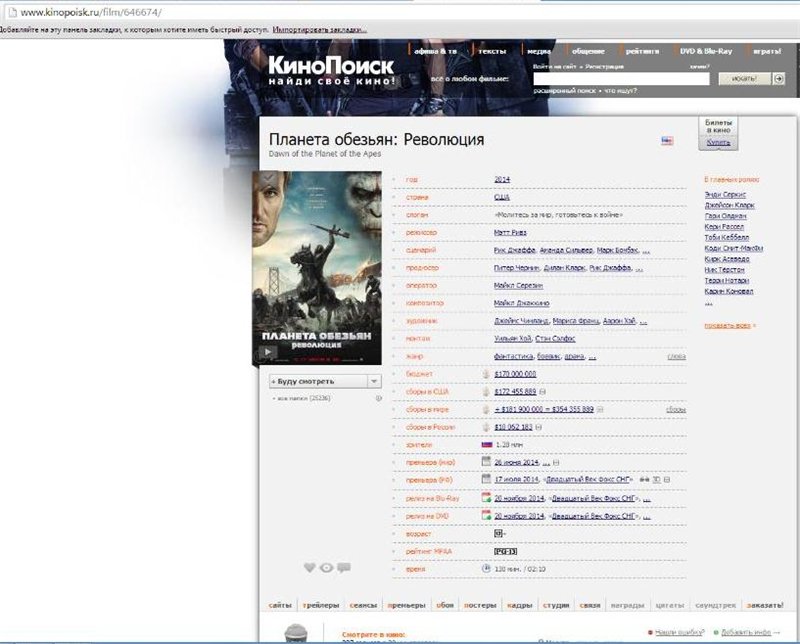Image resolution: width=800 pixels, height=644 pixels.
Task: Click the 3D glasses icon in премьера (РФ) row
Action: coord(644,480)
